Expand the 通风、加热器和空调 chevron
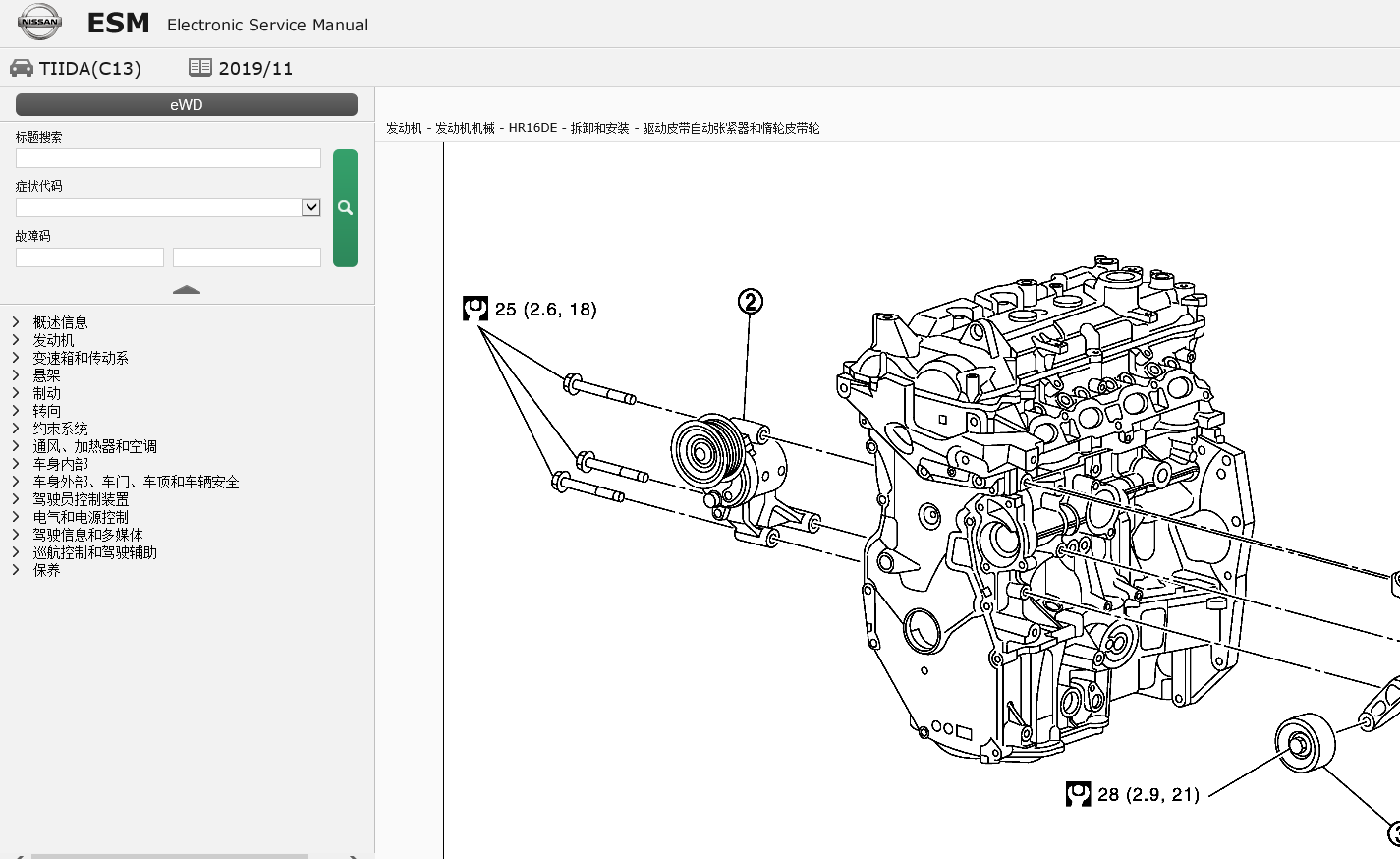Screen dimensions: 1400x859 click(16, 446)
